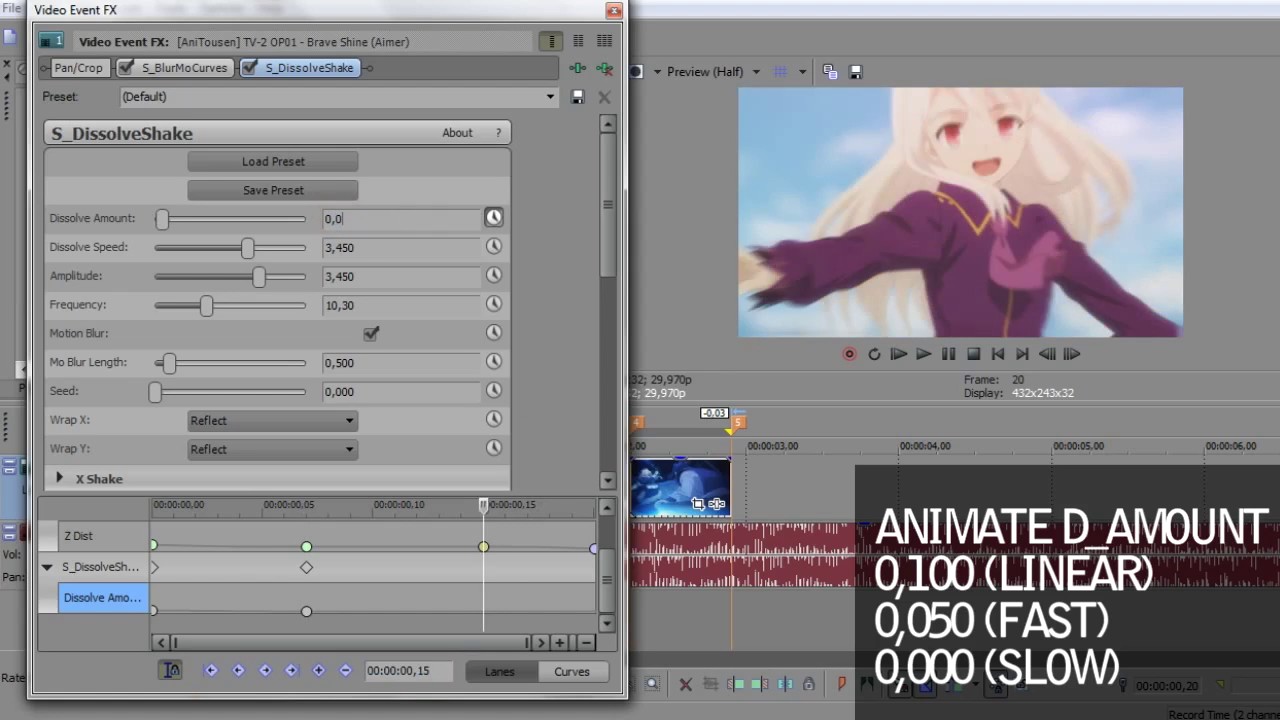Zoom in keyframe timeline with plus button
Image resolution: width=1280 pixels, height=720 pixels.
point(560,643)
